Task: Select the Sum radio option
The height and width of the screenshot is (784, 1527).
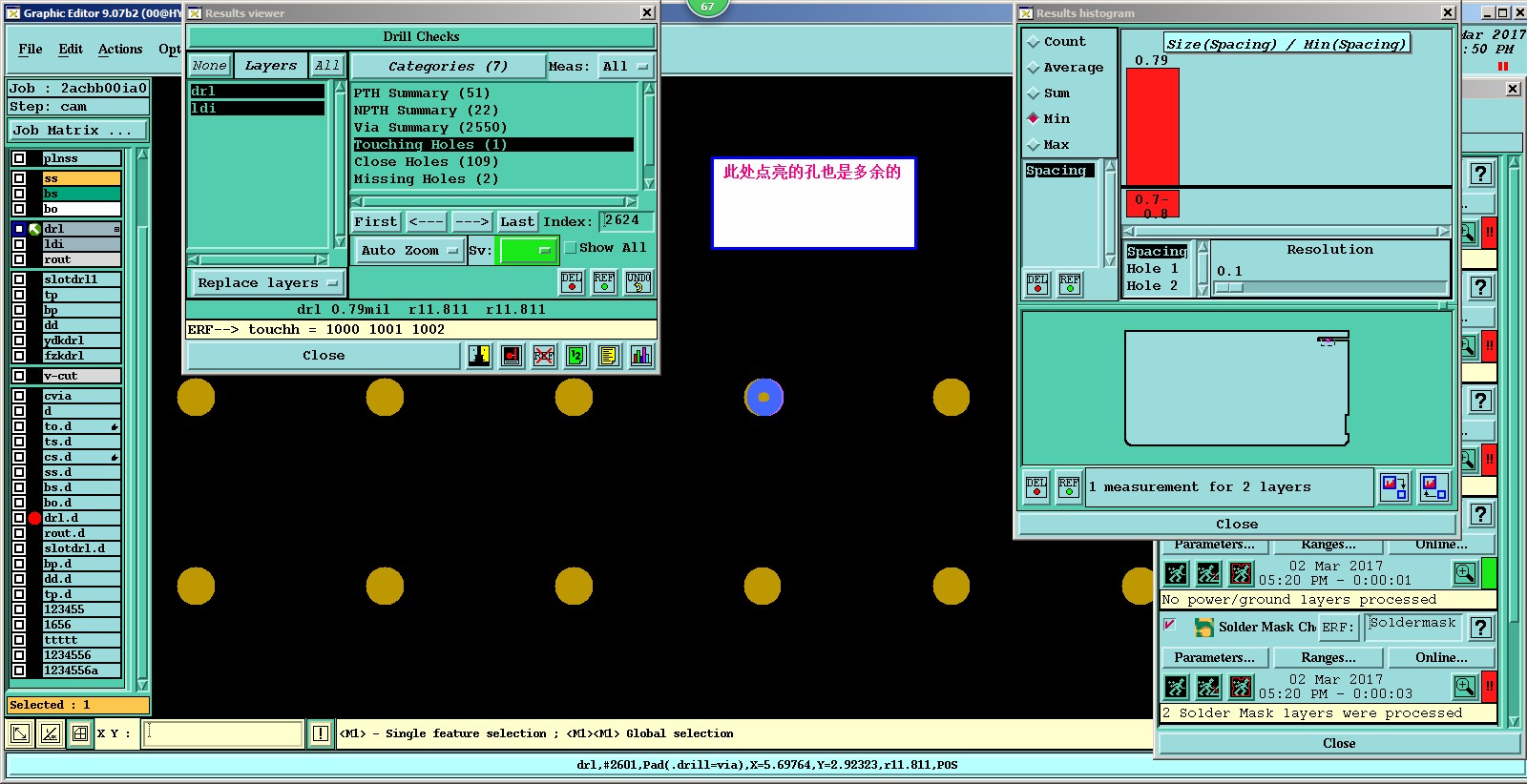Action: (x=1033, y=93)
